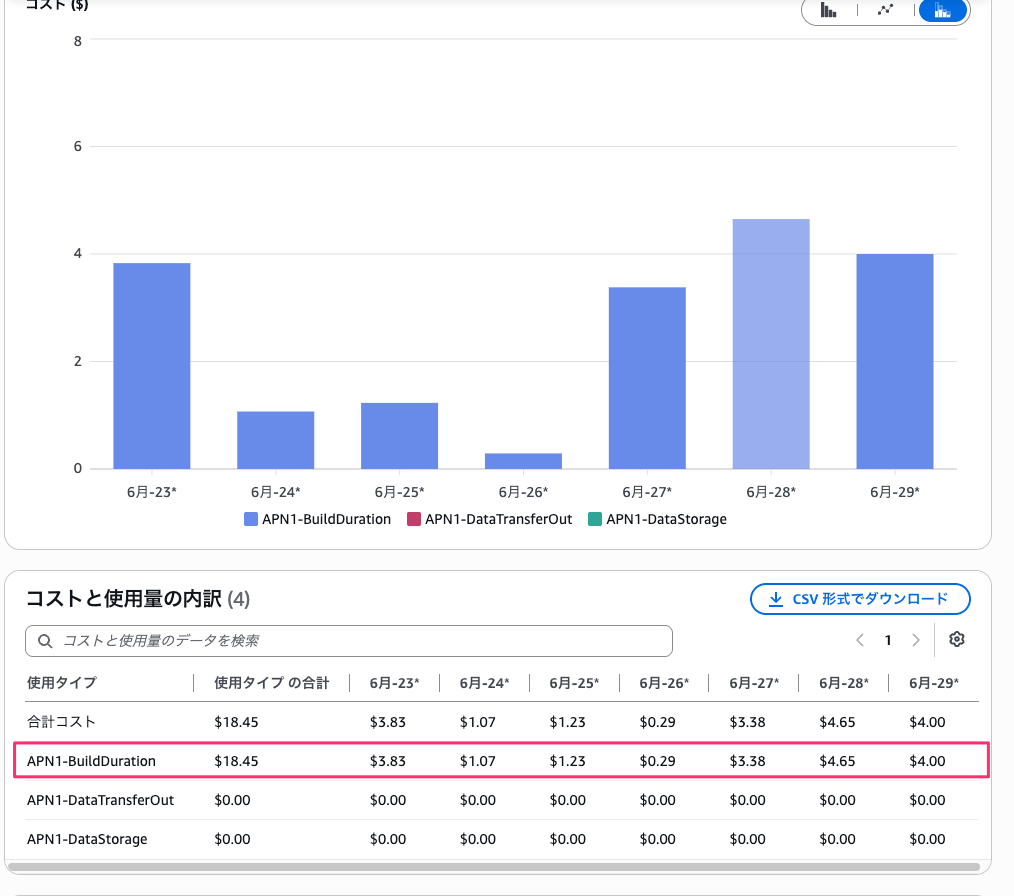Screen dimensions: 1014x896
Task: Toggle APN1-DataStorage legend entry
Action: tap(658, 519)
